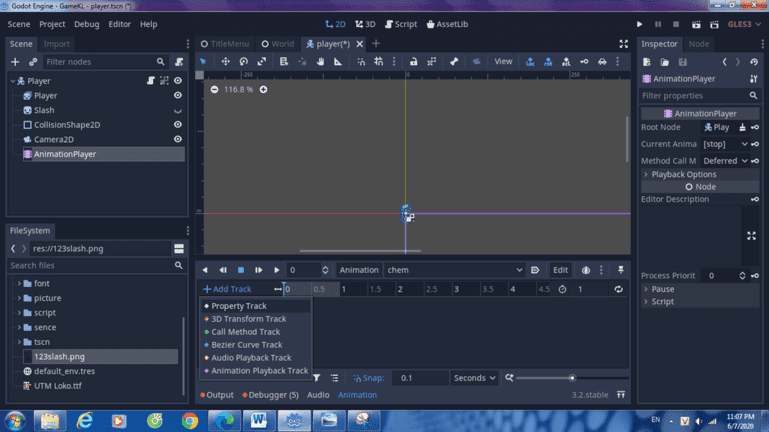Adjust the animation timeline zoom slider

click(x=572, y=378)
